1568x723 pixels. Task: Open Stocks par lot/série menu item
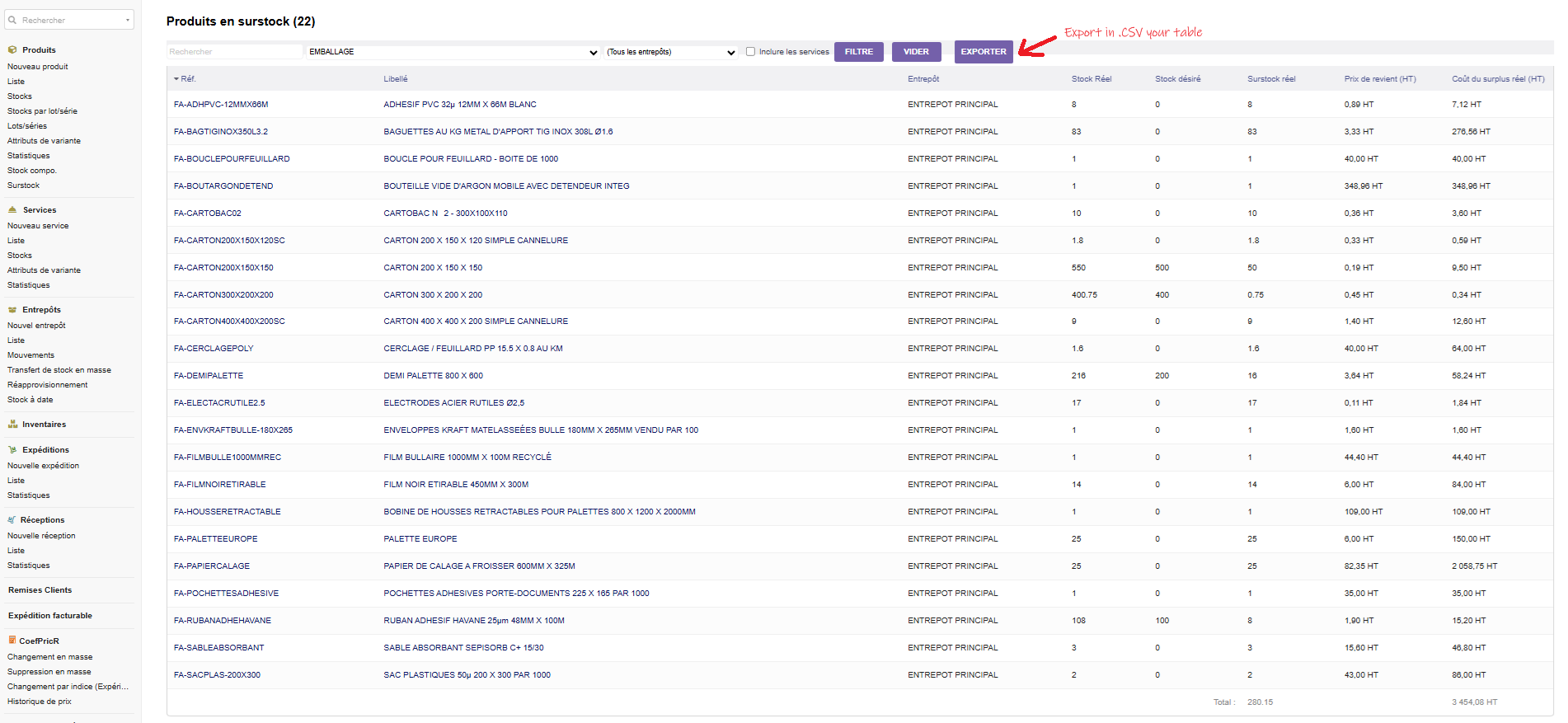[x=42, y=111]
